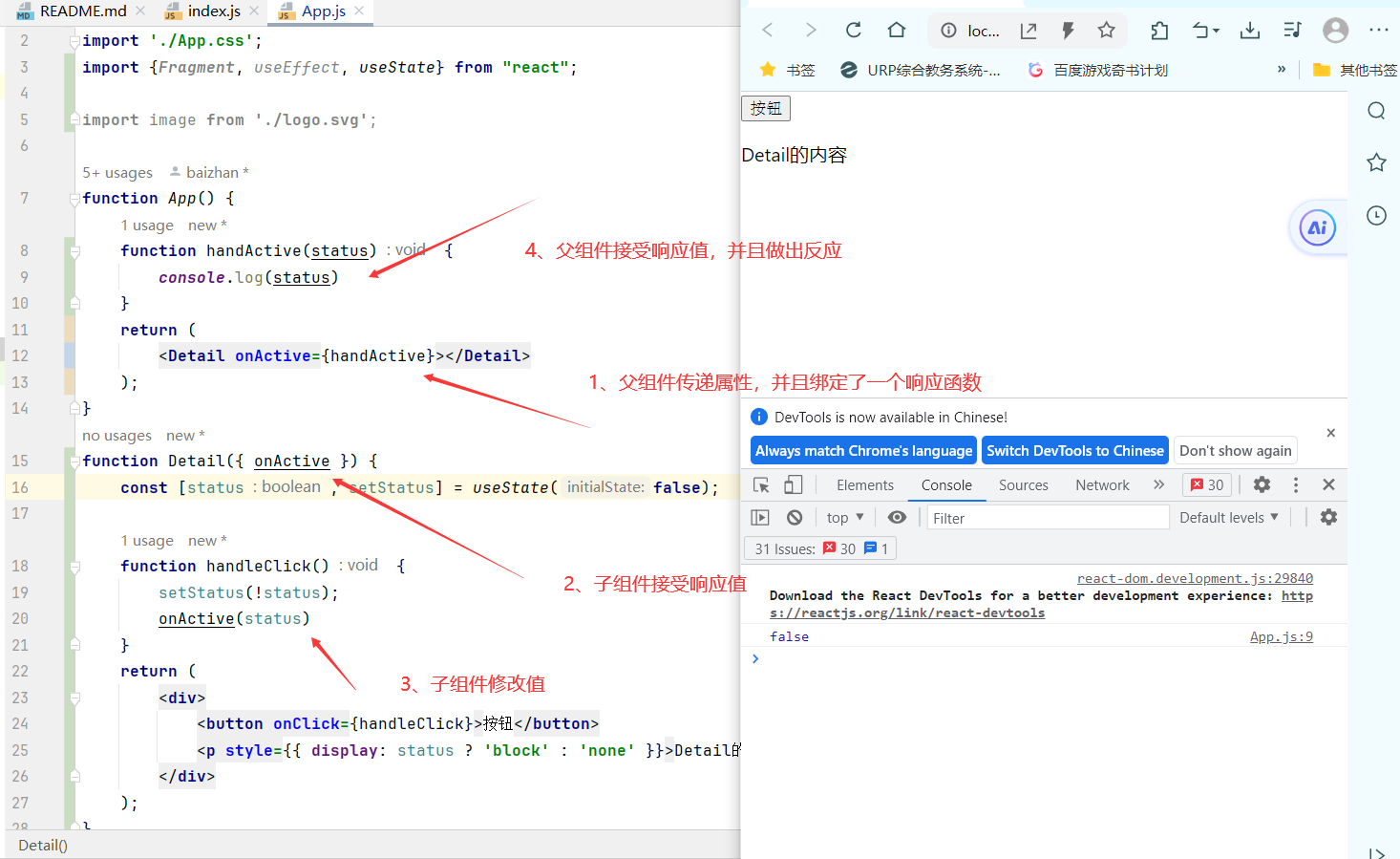Collapse the Detail function fold marker on line 15
The width and height of the screenshot is (1400, 859).
click(x=74, y=462)
